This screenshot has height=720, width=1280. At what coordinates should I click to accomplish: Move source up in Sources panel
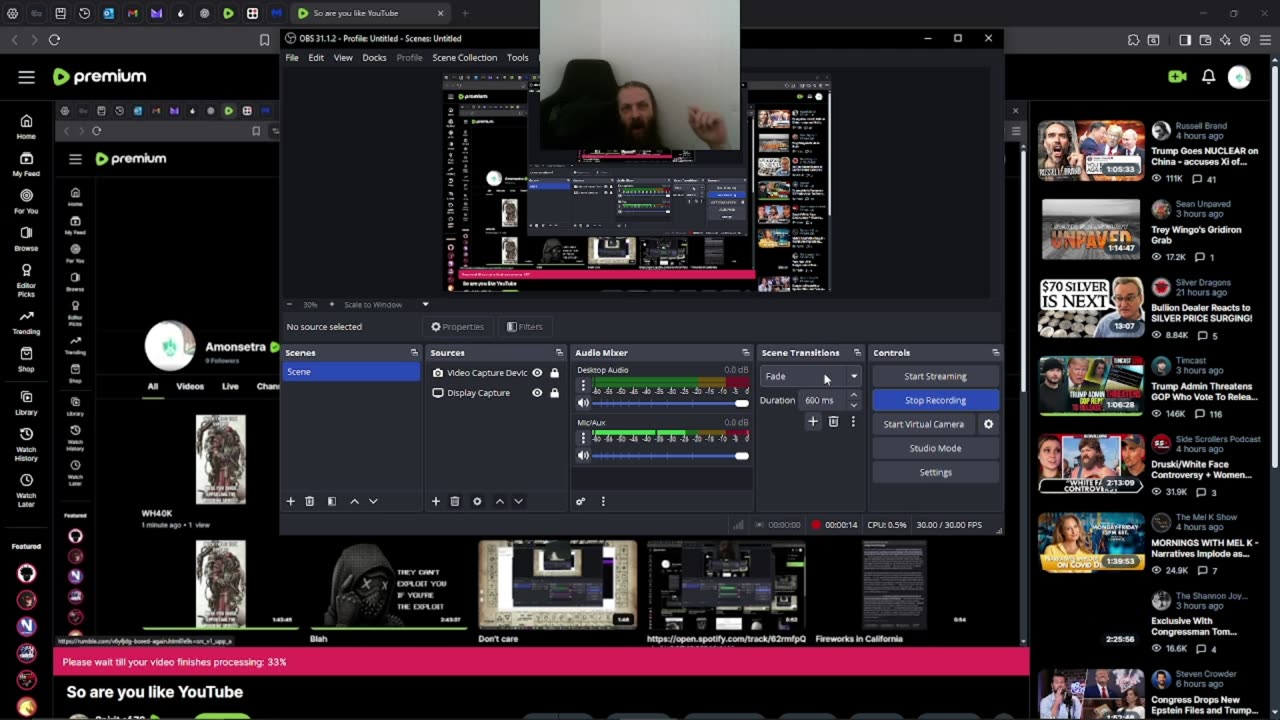[500, 501]
